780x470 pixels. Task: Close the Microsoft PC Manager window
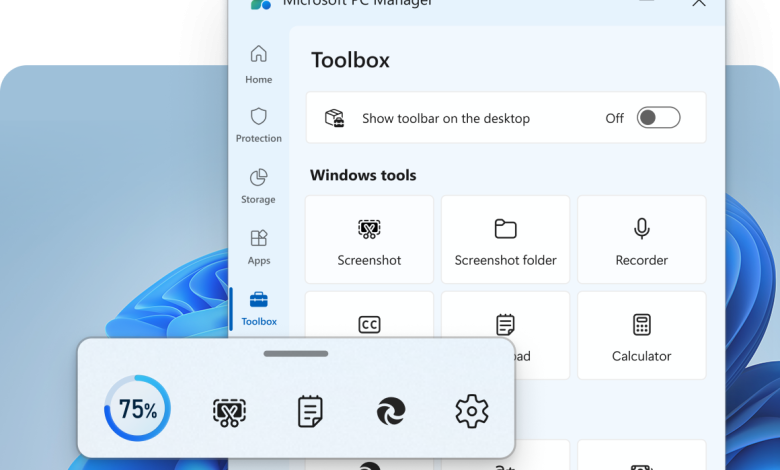pyautogui.click(x=699, y=3)
